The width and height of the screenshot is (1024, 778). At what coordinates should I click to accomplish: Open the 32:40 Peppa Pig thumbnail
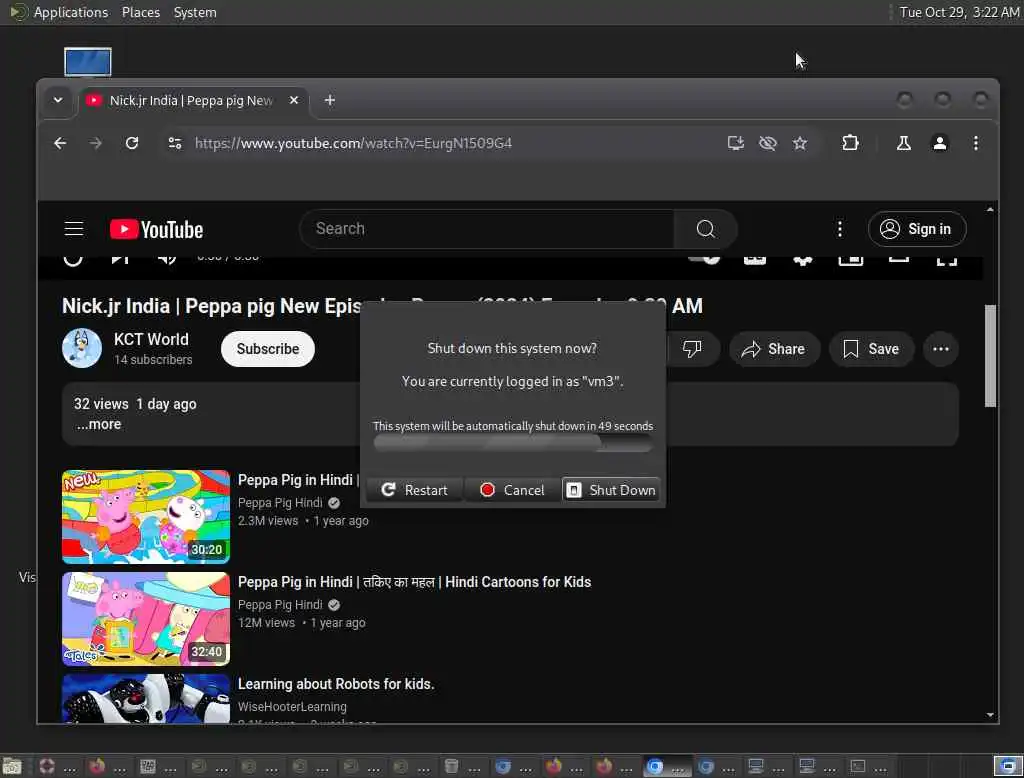146,619
